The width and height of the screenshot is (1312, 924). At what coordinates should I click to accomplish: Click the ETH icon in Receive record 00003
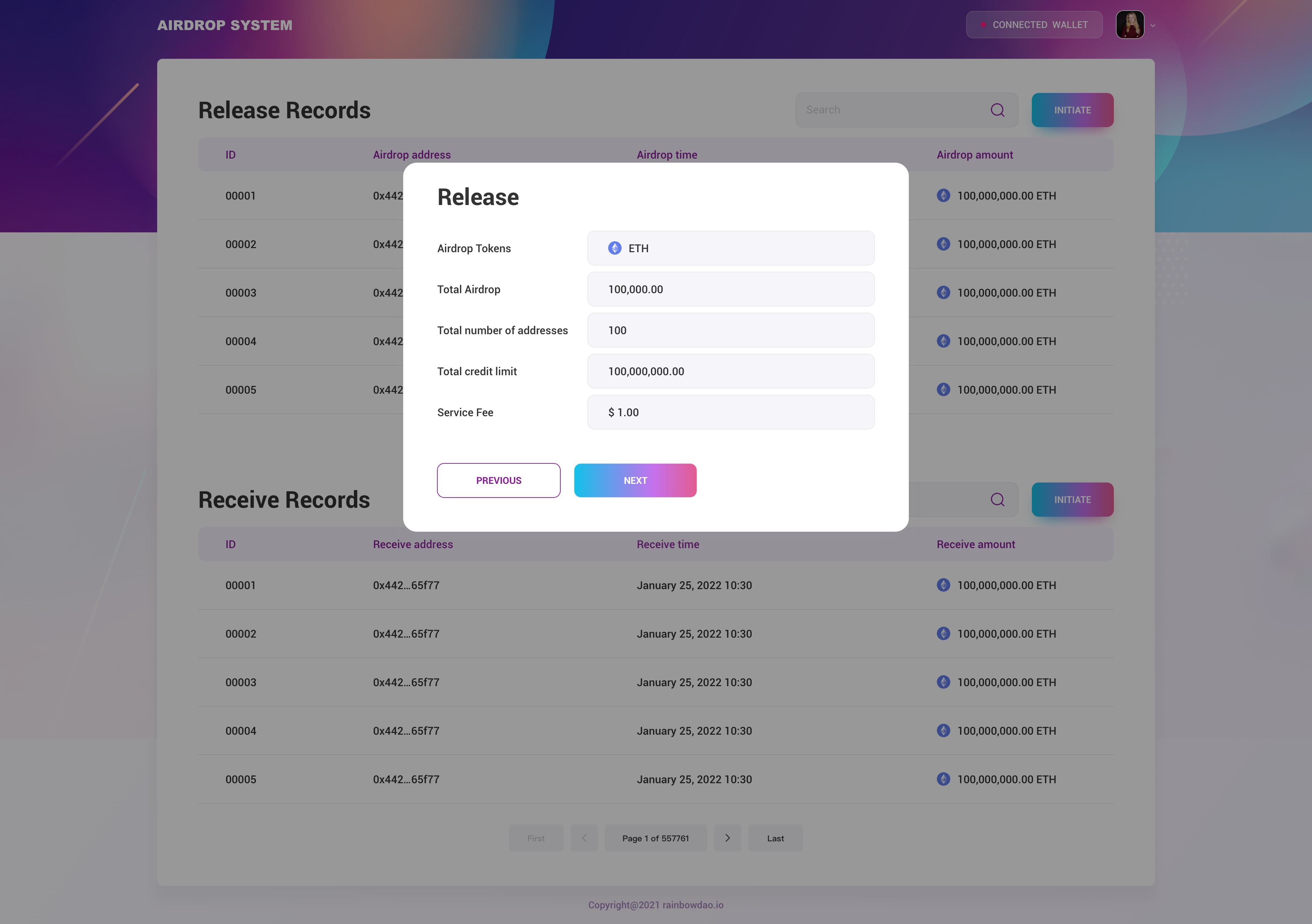(x=943, y=682)
